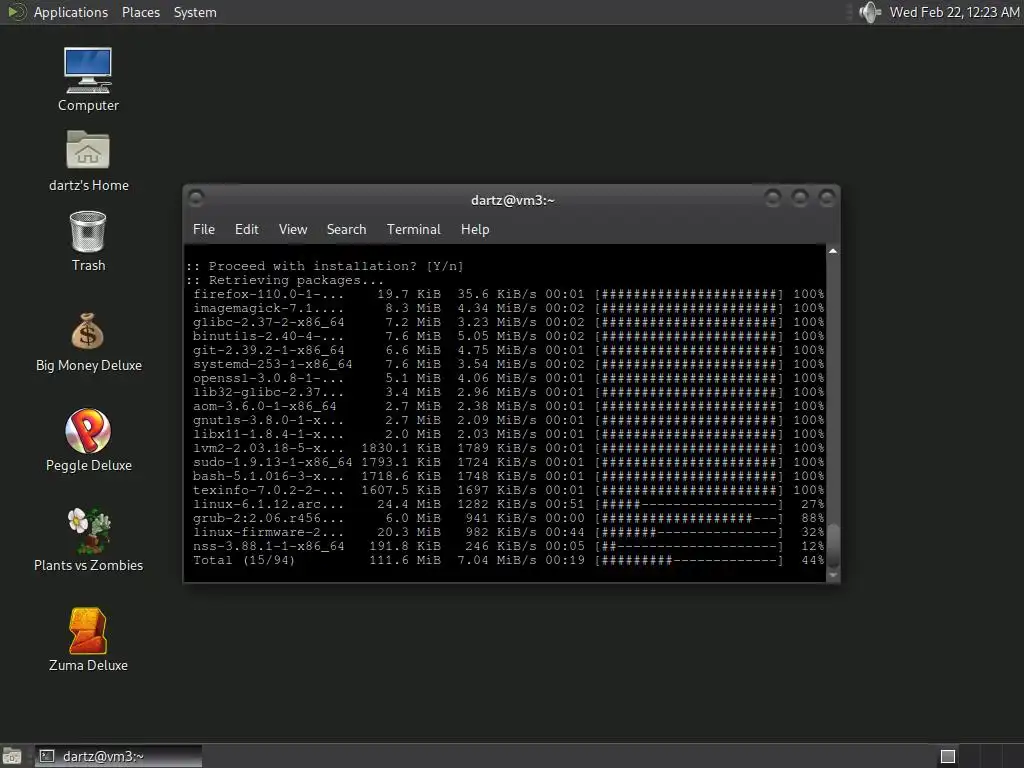Open the terminal View menu
The image size is (1024, 768).
tap(293, 229)
